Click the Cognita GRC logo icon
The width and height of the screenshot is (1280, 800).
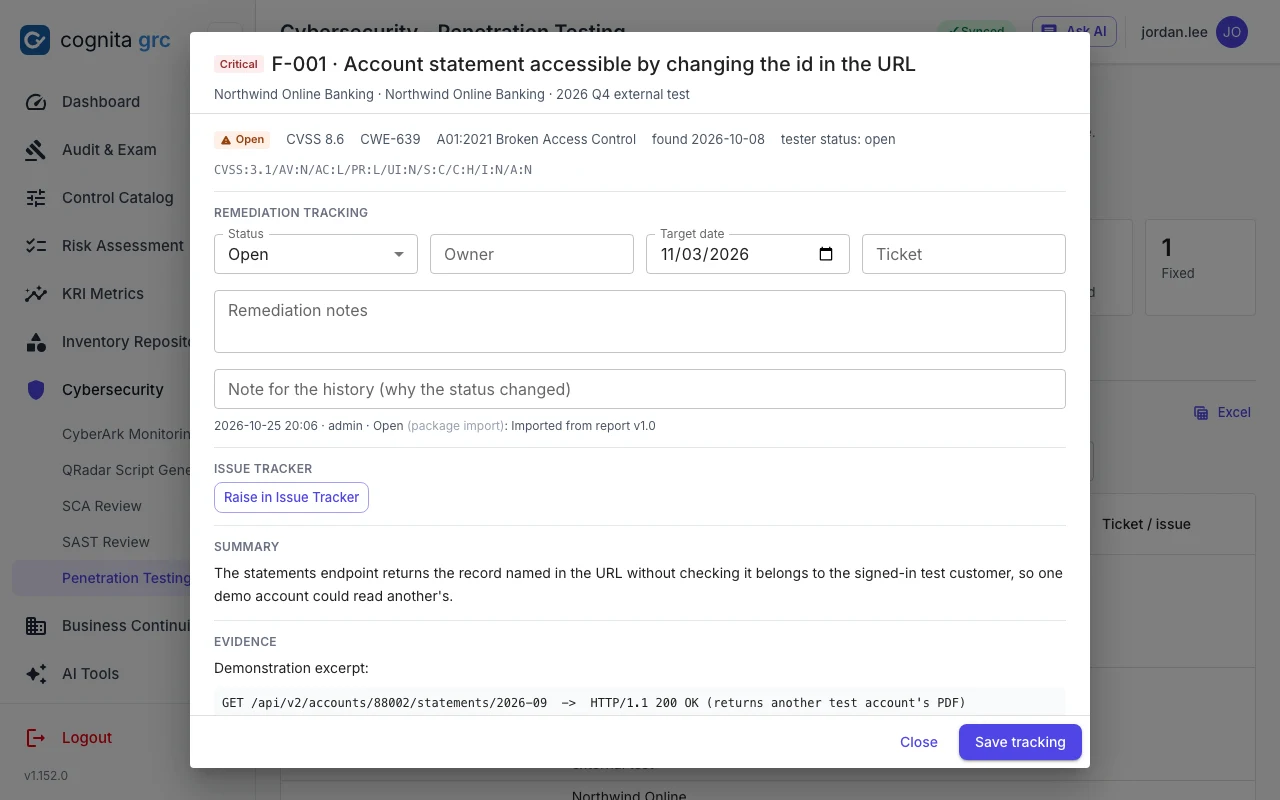point(35,40)
